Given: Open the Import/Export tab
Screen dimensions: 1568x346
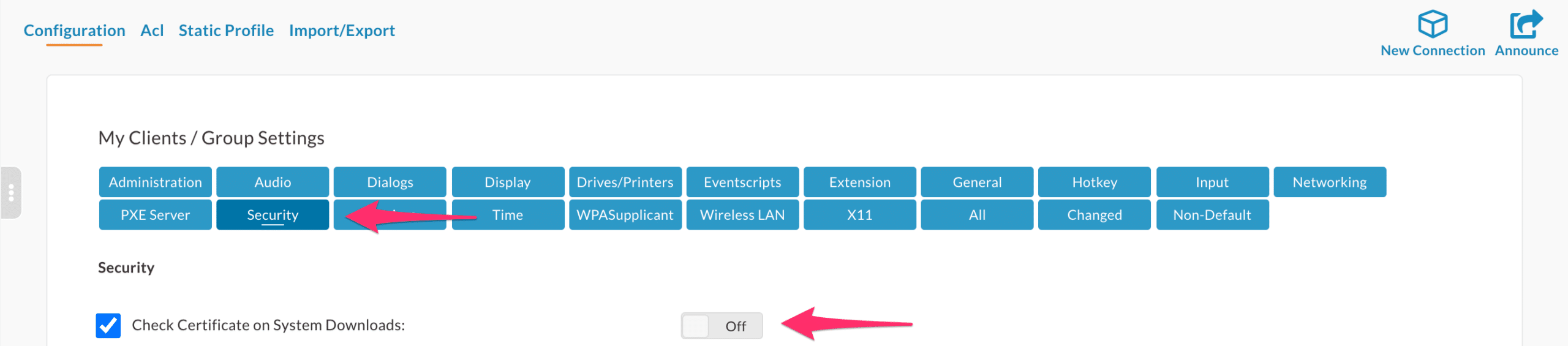Looking at the screenshot, I should 342,31.
